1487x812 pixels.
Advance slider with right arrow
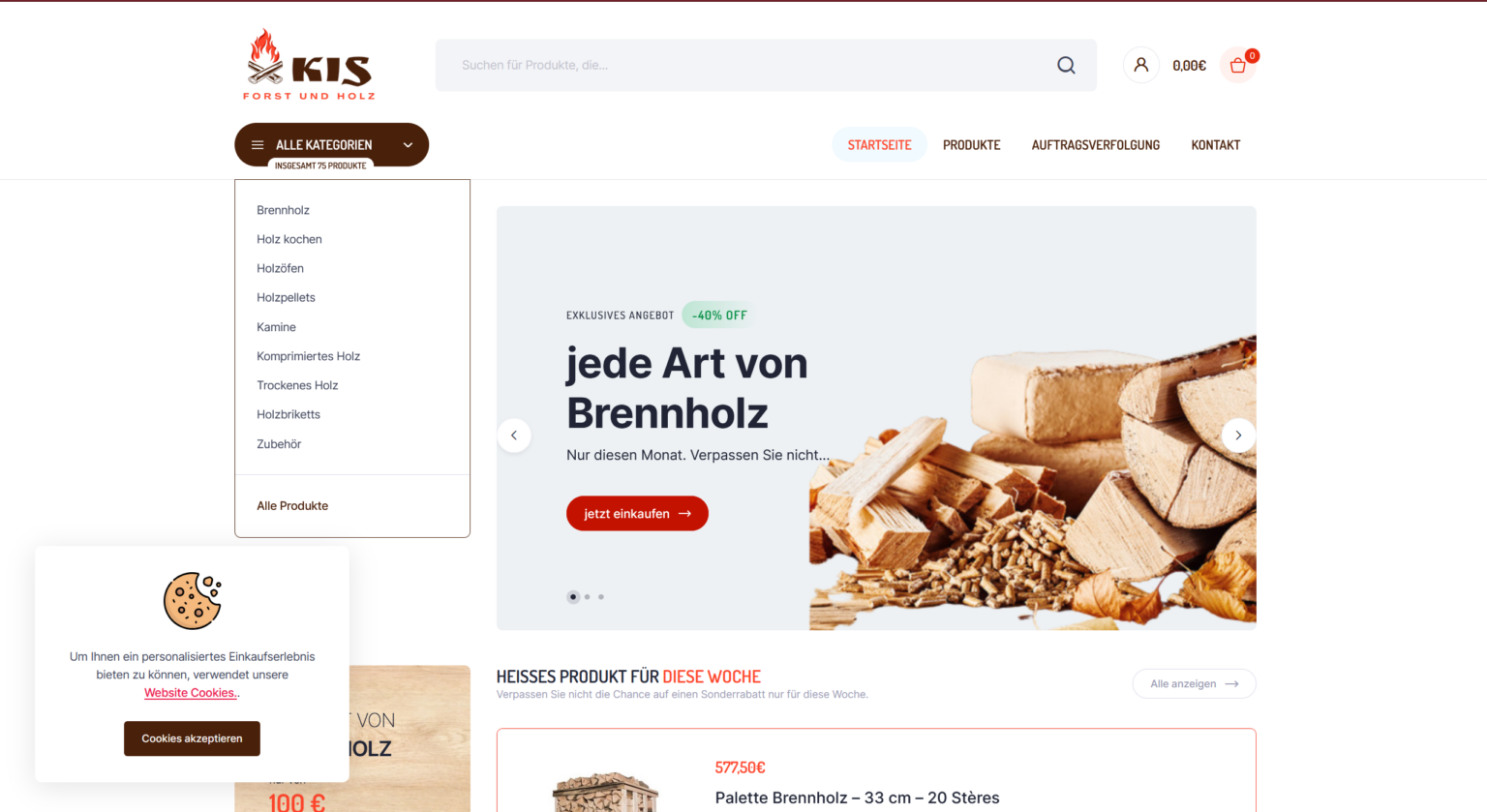(x=1238, y=436)
